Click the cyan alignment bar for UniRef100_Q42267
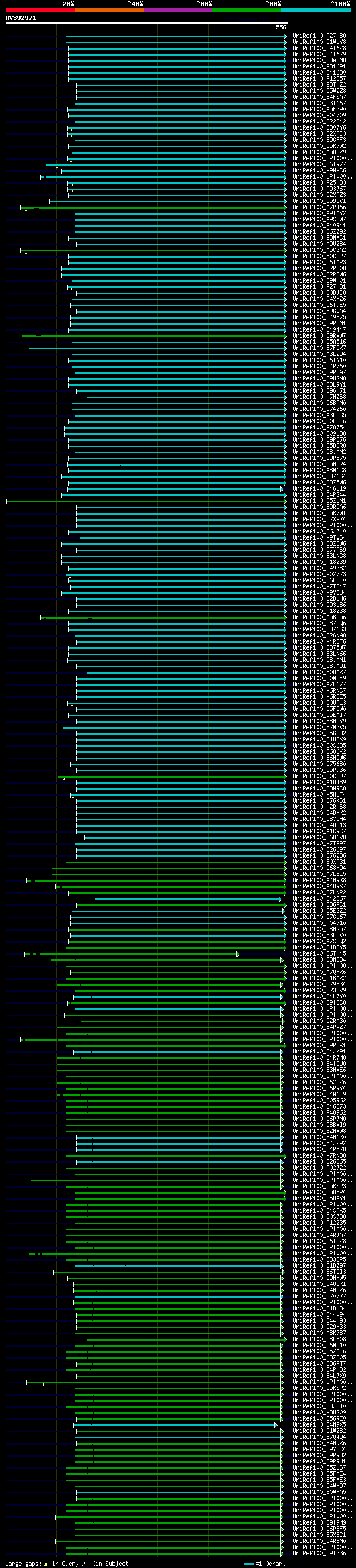This screenshot has width=356, height=1568. (x=188, y=899)
